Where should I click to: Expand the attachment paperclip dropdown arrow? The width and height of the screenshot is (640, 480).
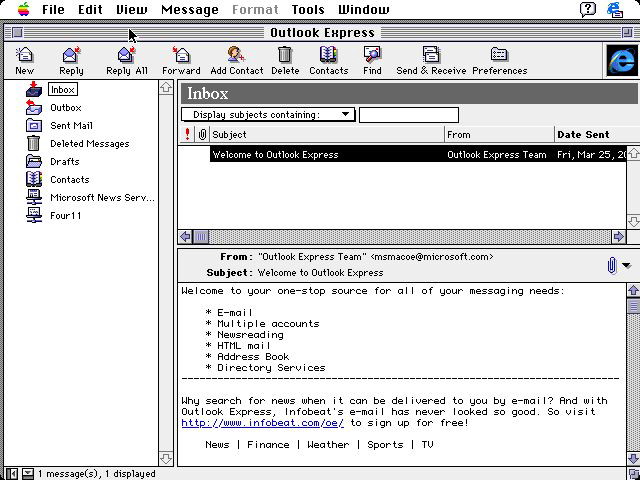point(627,265)
